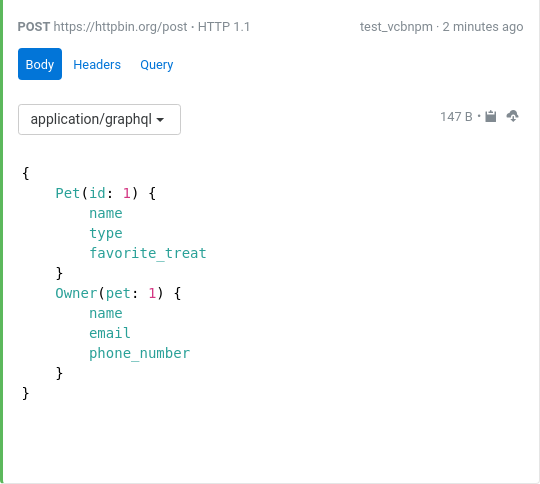Click the https://httpbin.org/post URL text
Image resolution: width=540 pixels, height=484 pixels.
120,27
